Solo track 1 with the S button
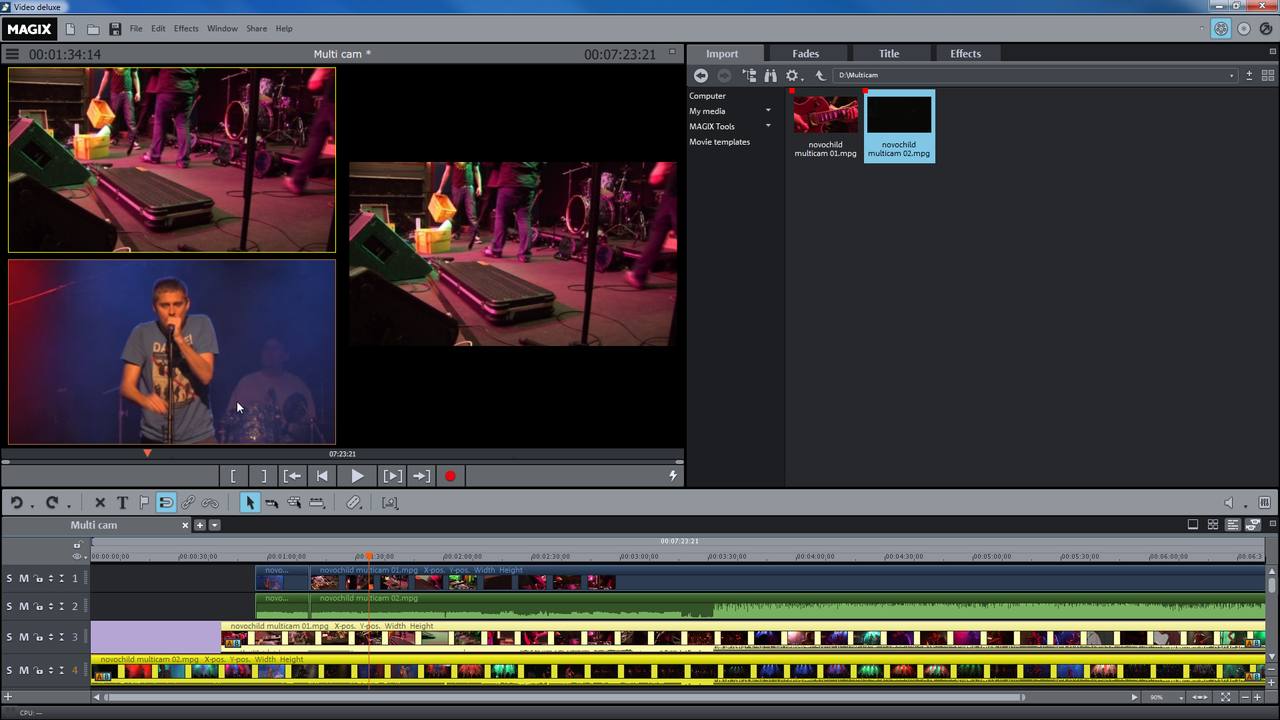 click(x=10, y=579)
